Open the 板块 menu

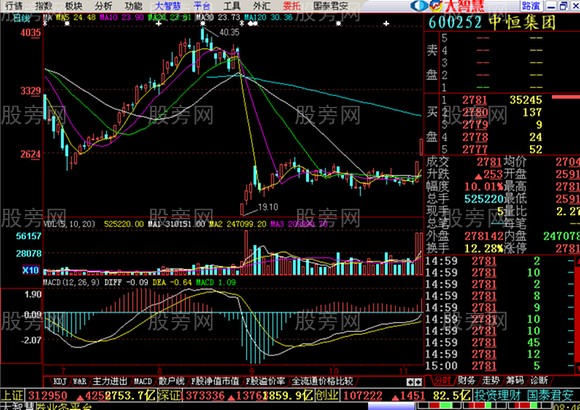(x=74, y=6)
